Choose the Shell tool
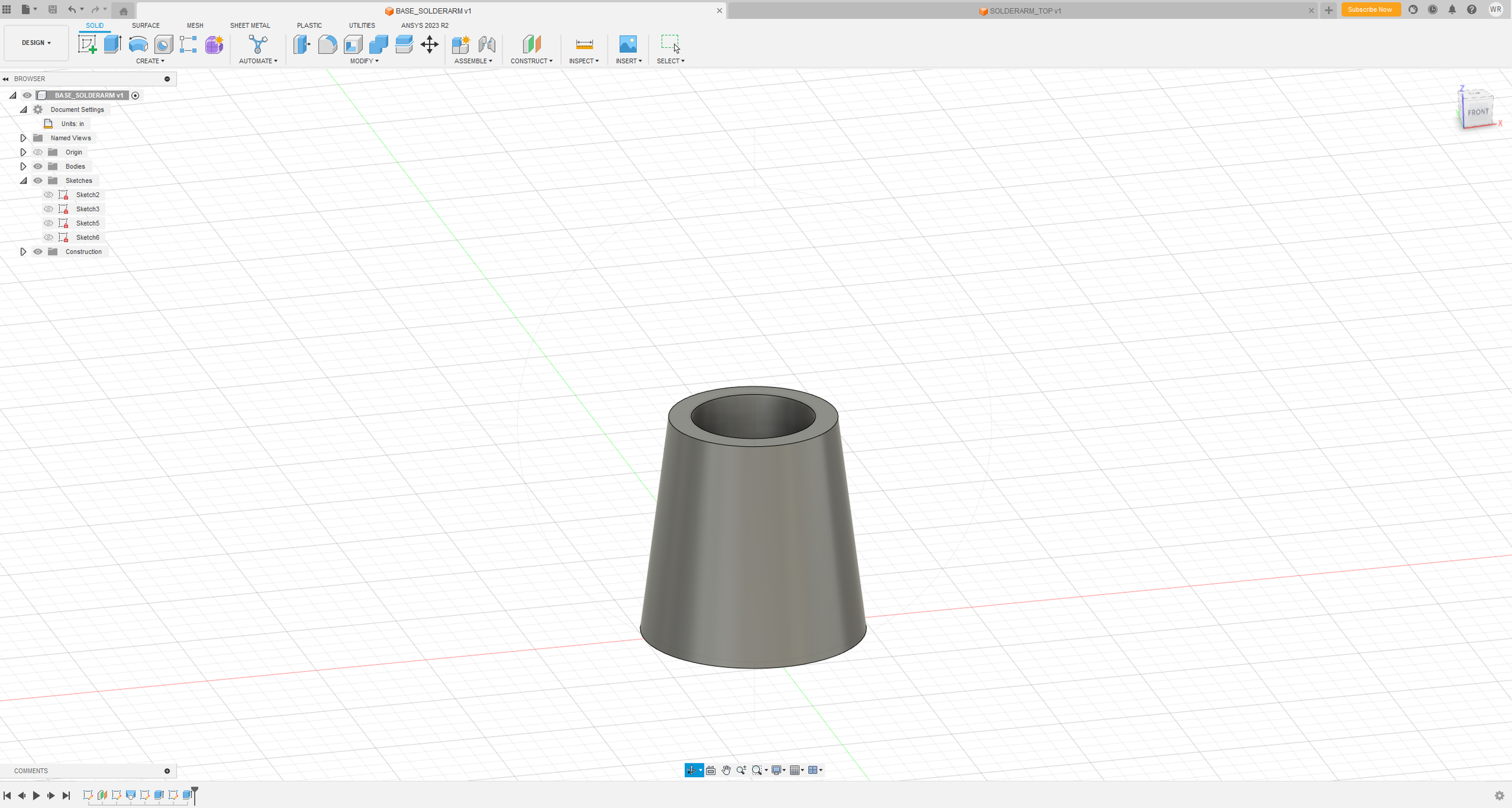Screen dimensions: 1512x808 [353, 44]
